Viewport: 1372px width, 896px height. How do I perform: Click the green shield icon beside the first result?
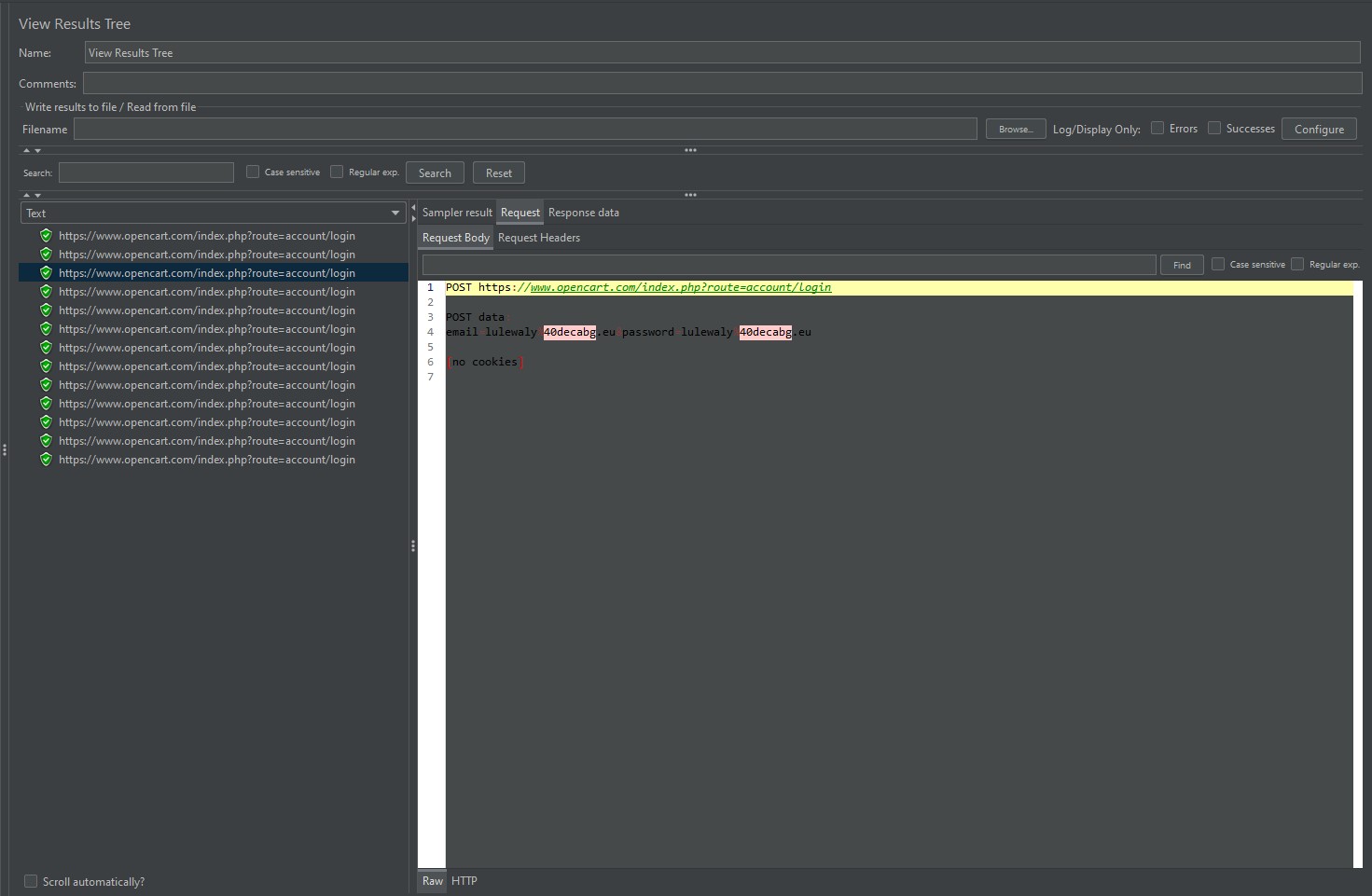pyautogui.click(x=46, y=235)
